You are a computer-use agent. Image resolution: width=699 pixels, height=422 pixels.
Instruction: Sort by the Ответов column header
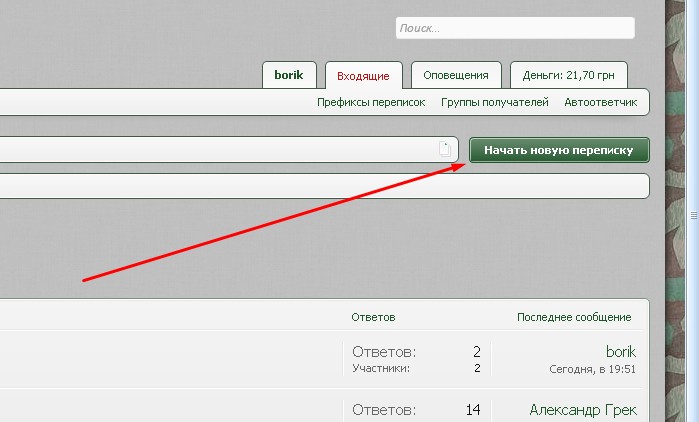pyautogui.click(x=373, y=317)
